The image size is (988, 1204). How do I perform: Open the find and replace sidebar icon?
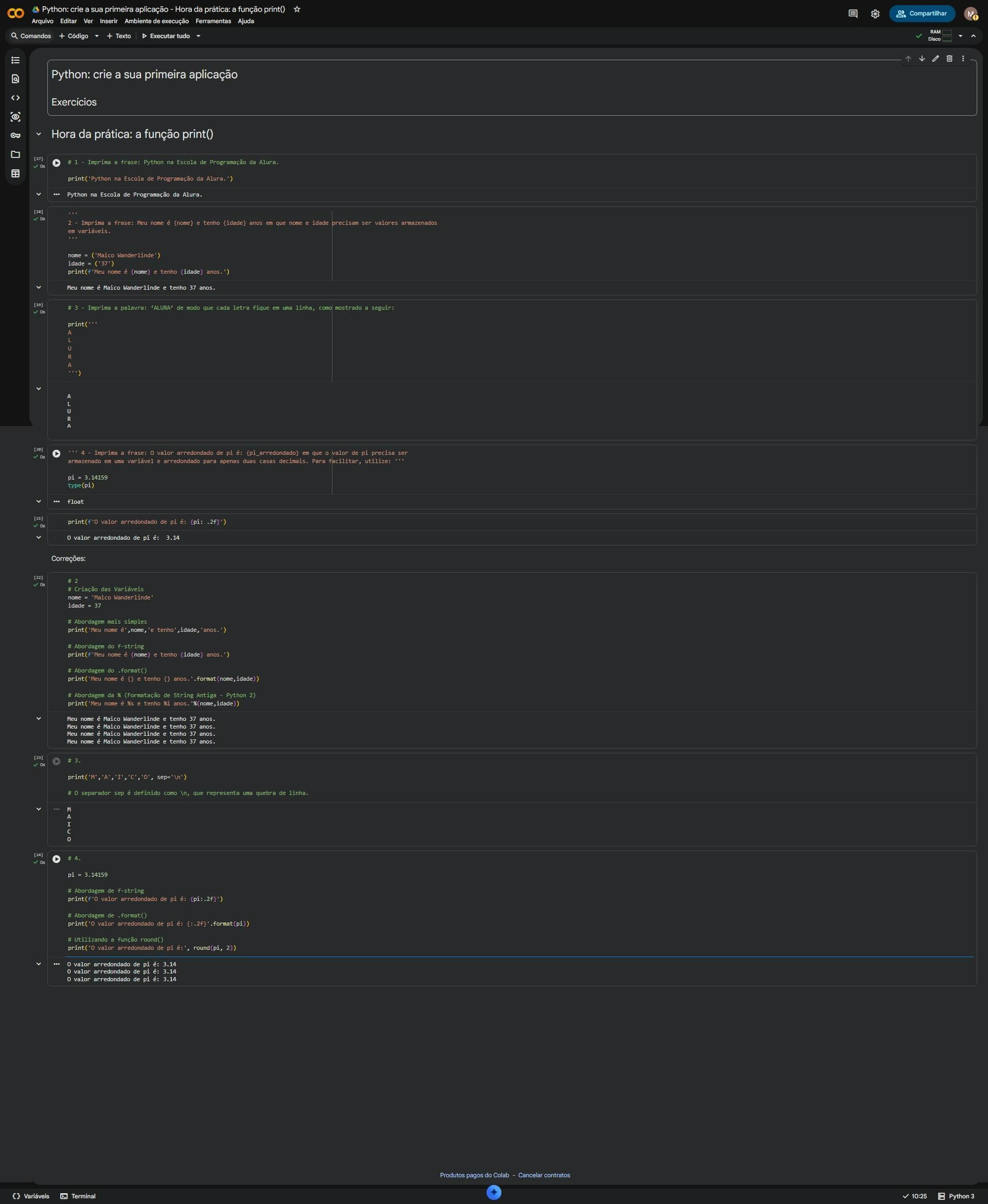tap(15, 79)
